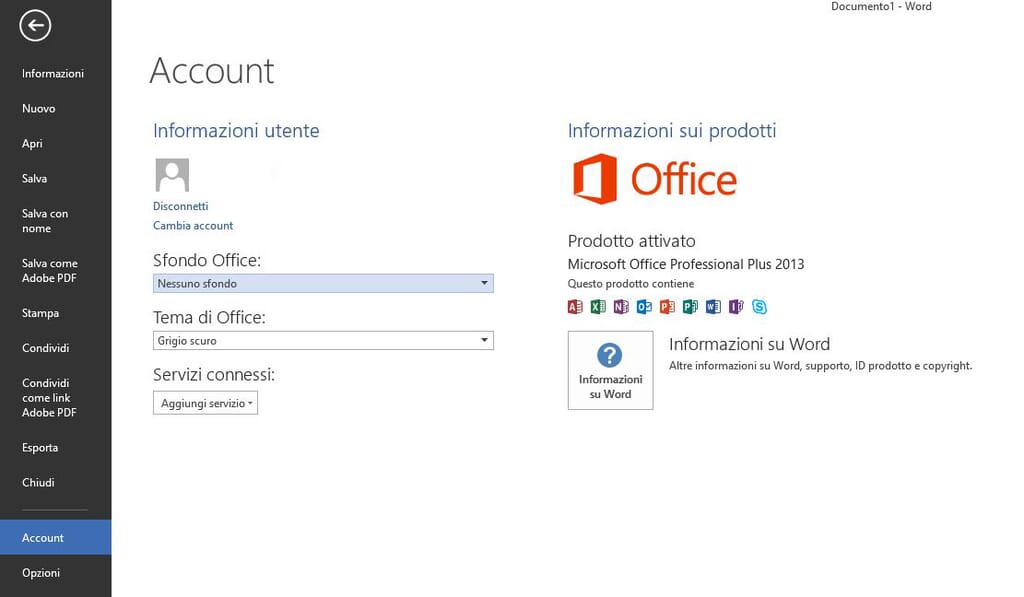Expand the Tema di Office dropdown
The image size is (1024, 597).
coord(323,341)
